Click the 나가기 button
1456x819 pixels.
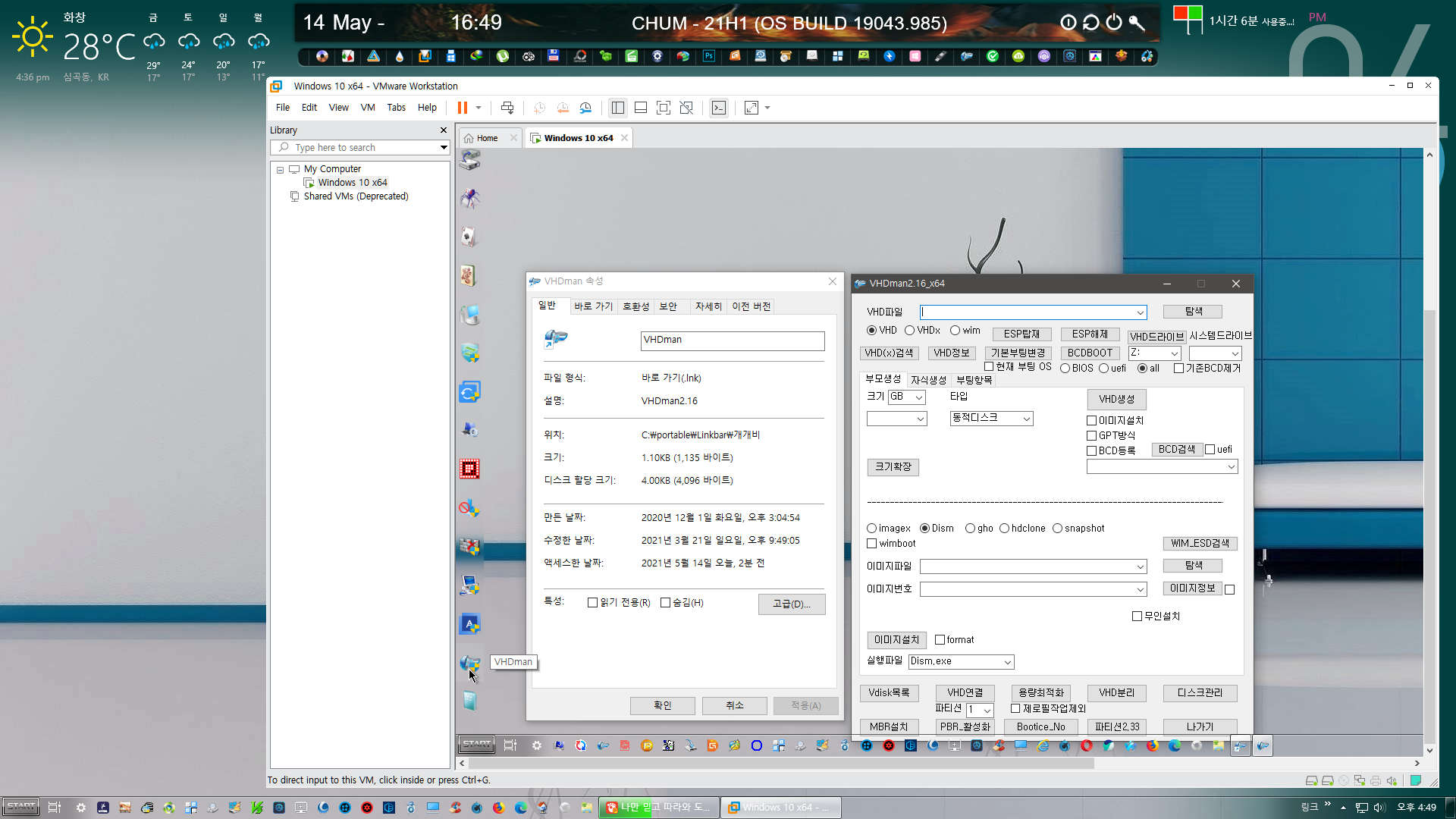coord(1200,727)
